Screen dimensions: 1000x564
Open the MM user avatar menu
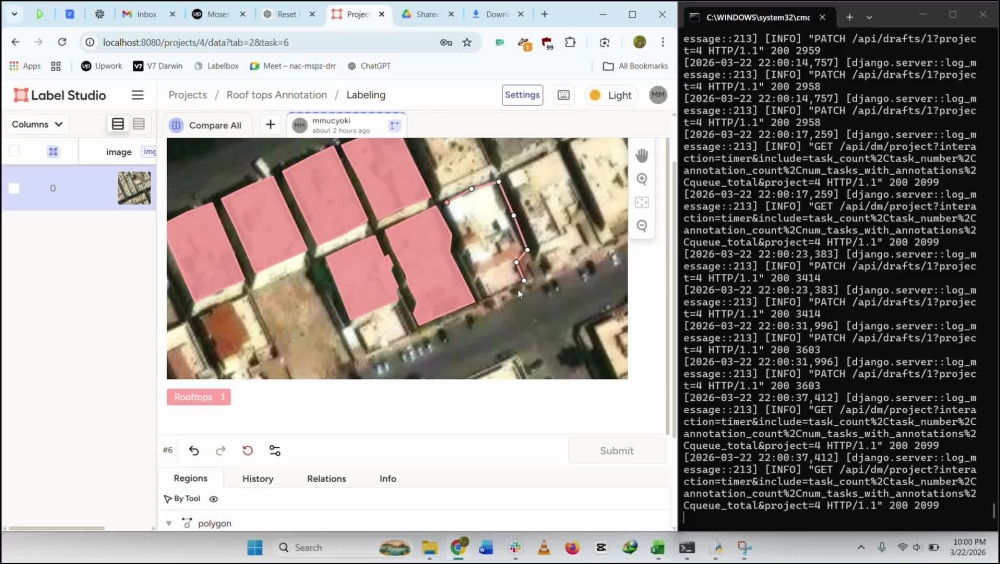click(x=658, y=95)
